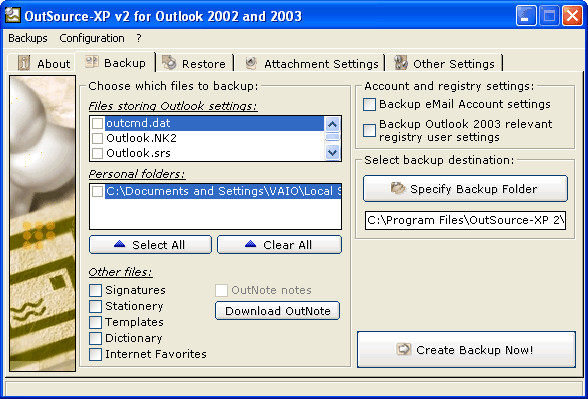Enable the Templates checkbox
This screenshot has width=588, height=399.
[96, 322]
